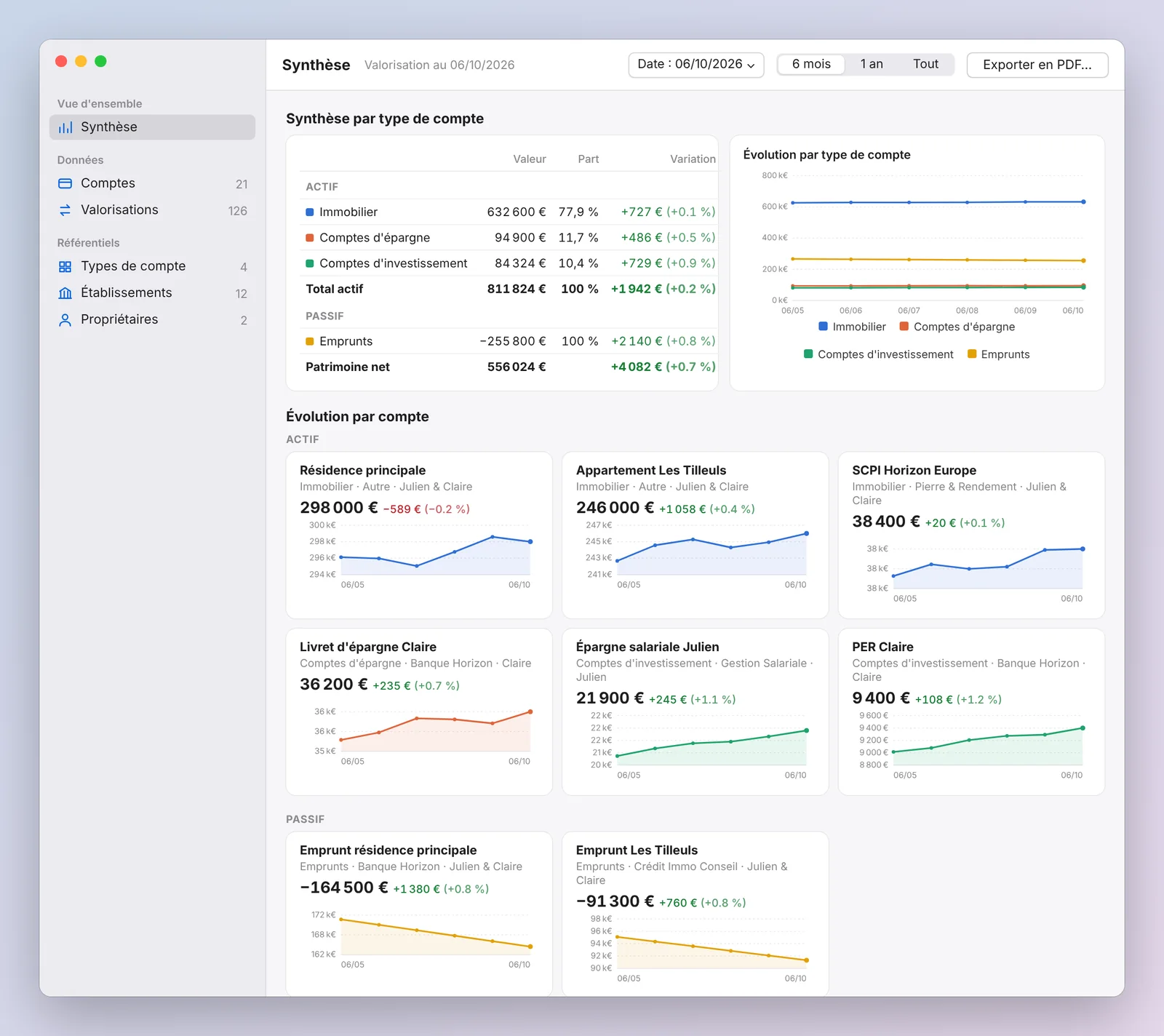
Task: Toggle Comptes d'investissement series in chart legend
Action: (x=878, y=354)
